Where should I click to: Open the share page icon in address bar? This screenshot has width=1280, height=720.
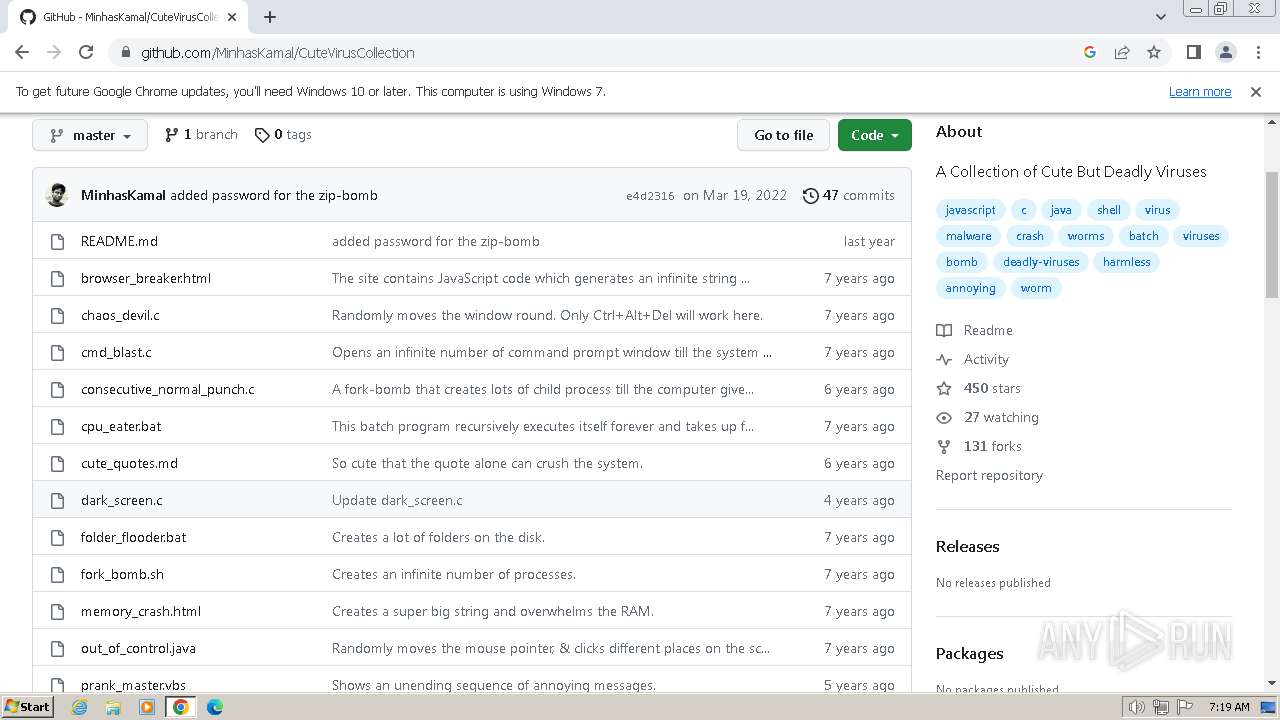(x=1122, y=52)
